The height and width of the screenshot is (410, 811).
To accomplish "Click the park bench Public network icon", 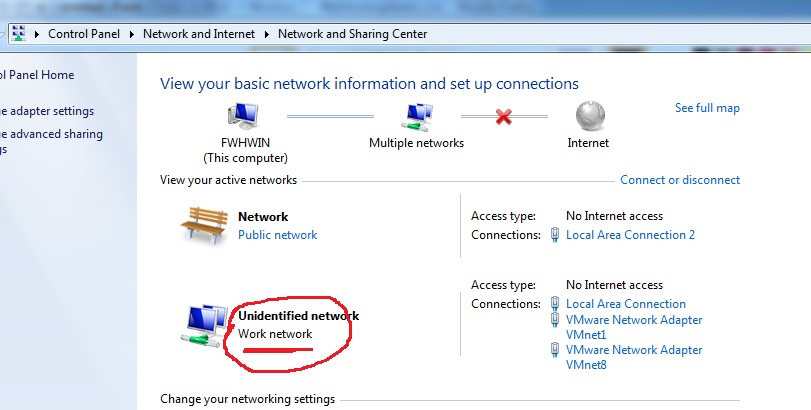I will pyautogui.click(x=205, y=225).
